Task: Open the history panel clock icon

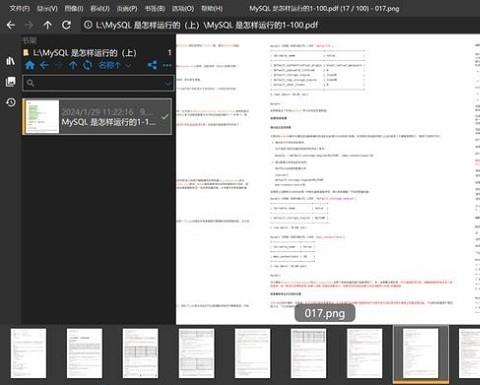Action: click(10, 102)
